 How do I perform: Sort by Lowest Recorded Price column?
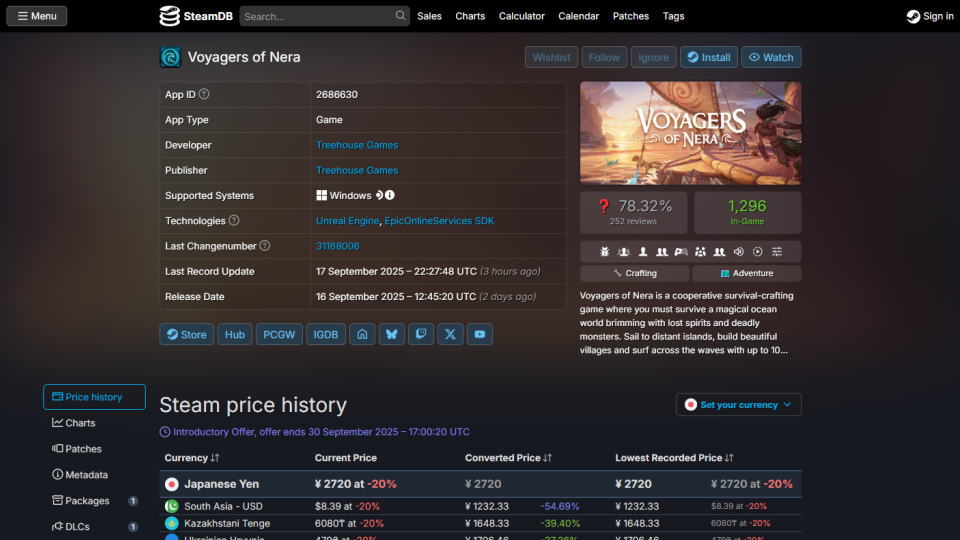click(674, 458)
